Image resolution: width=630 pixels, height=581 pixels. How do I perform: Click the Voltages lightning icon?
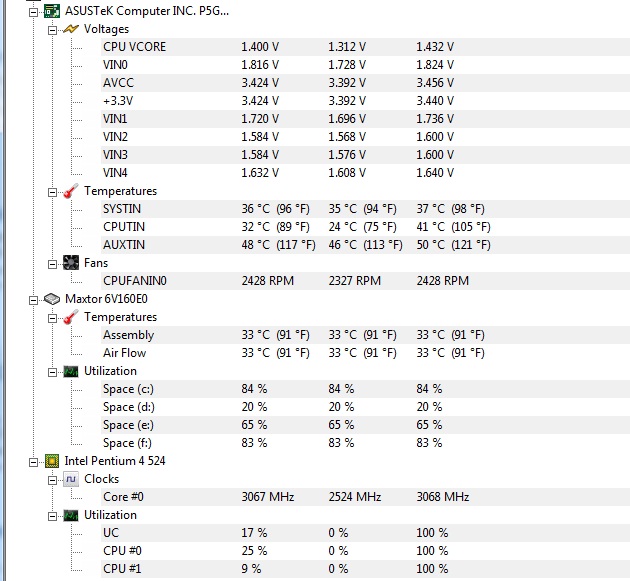pos(71,29)
